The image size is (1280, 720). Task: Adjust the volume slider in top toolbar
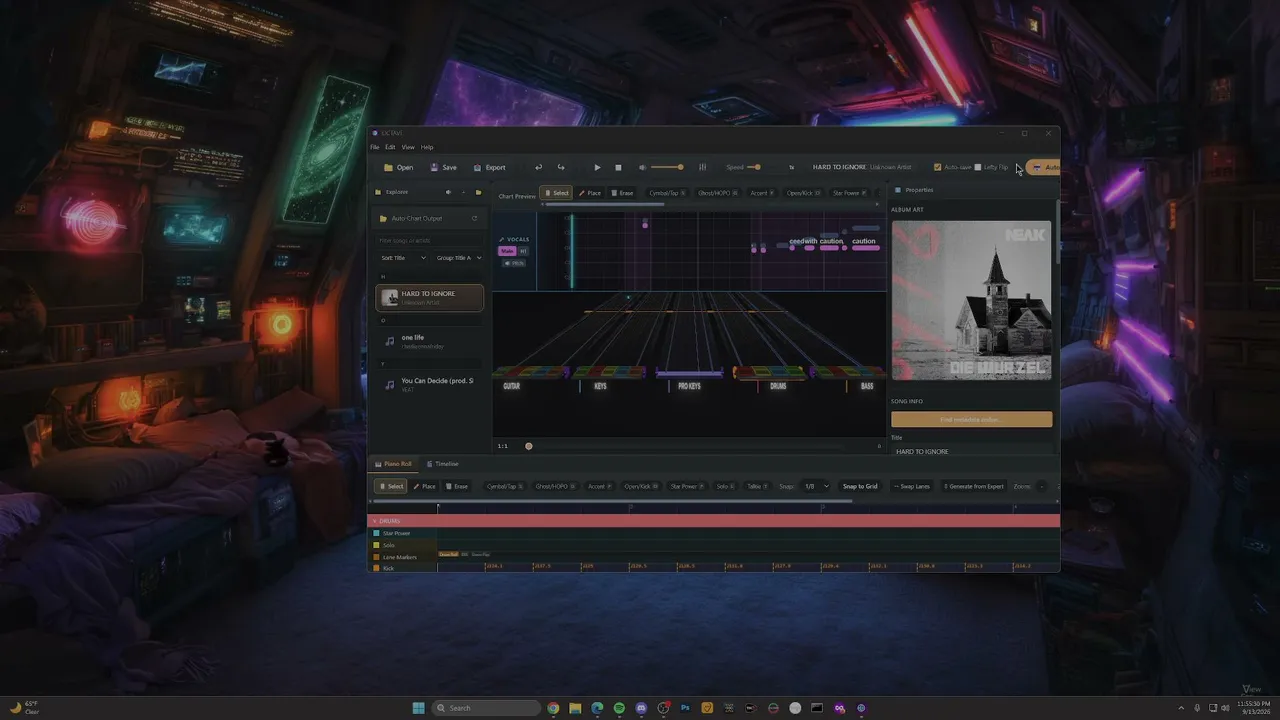(x=666, y=167)
